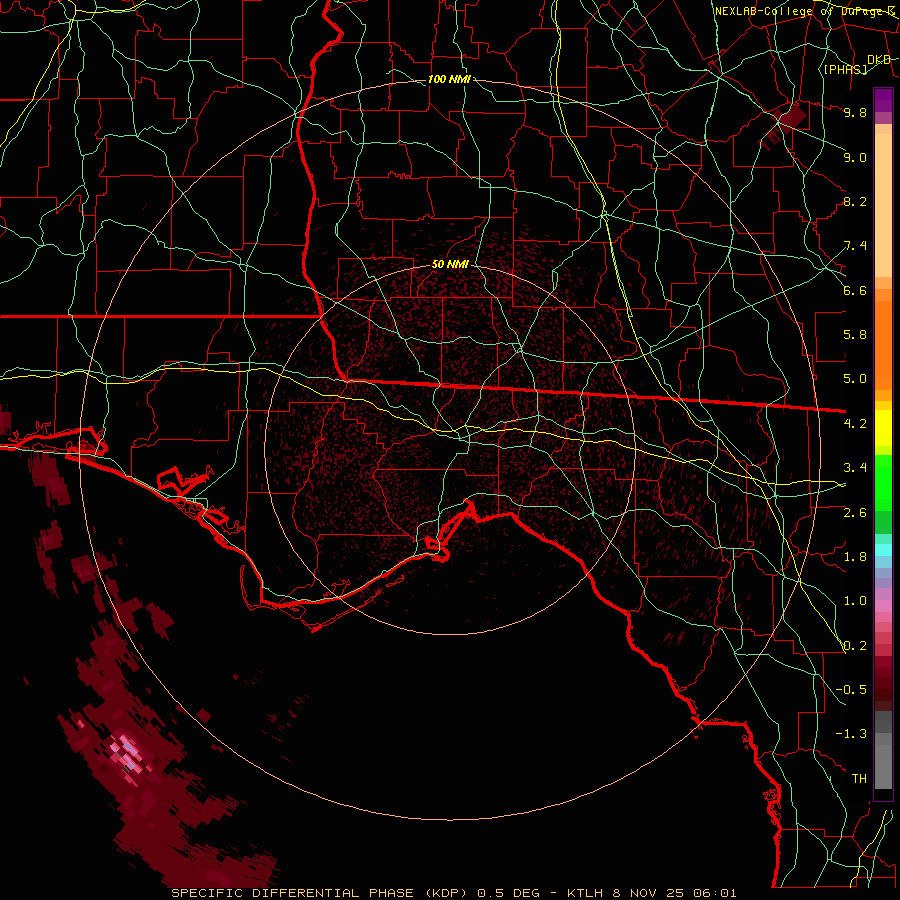Screen dimensions: 900x900
Task: Click the yellow band of the color bar
Action: click(x=883, y=428)
